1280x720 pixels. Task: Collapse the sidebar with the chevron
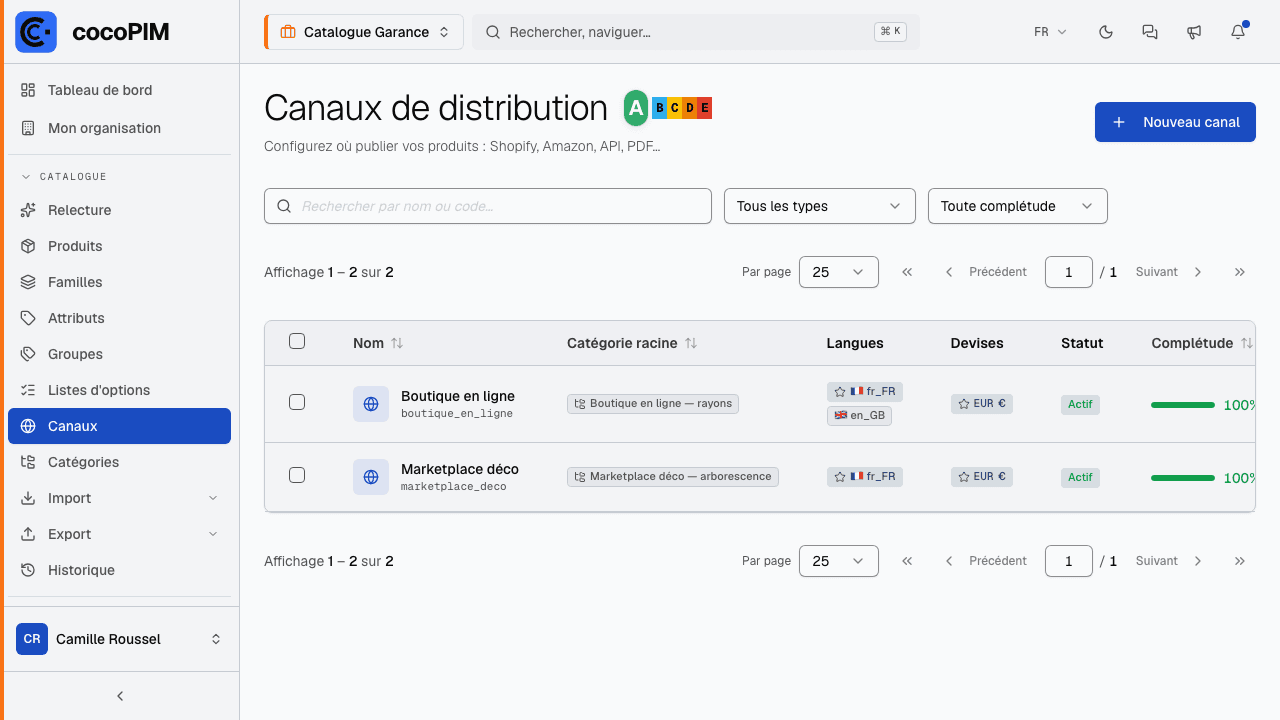tap(120, 696)
